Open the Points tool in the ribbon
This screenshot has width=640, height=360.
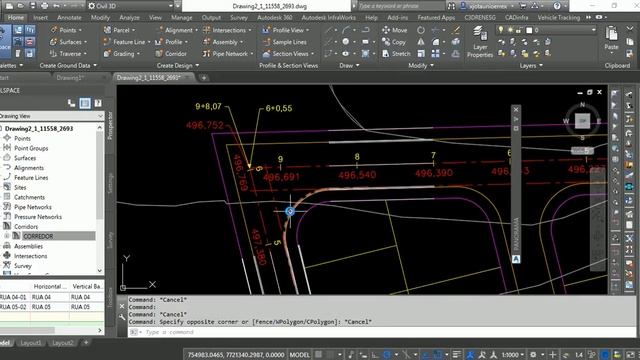pyautogui.click(x=66, y=30)
